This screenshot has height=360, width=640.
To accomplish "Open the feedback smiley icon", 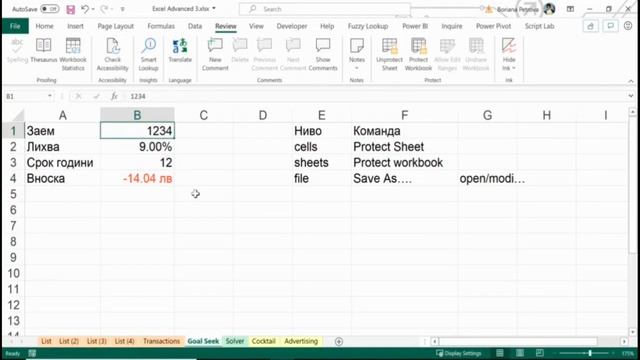I will coord(628,26).
